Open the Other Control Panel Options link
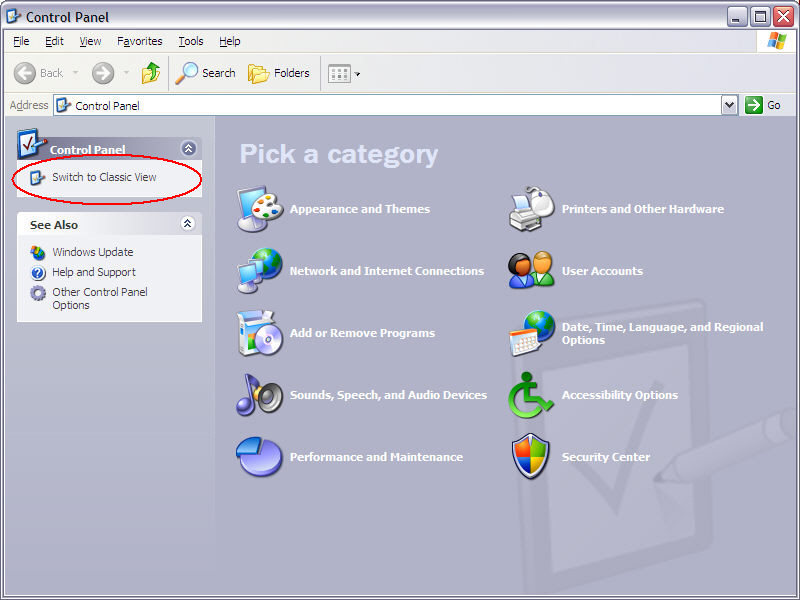The image size is (800, 600). click(x=100, y=298)
